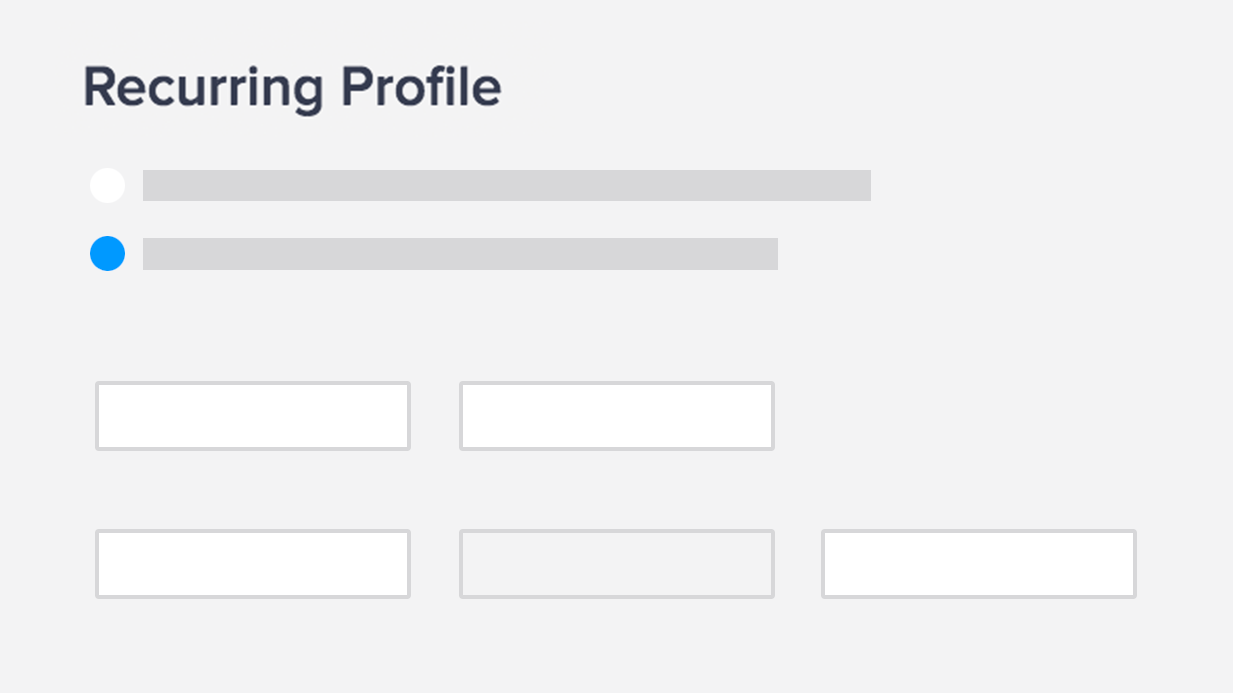This screenshot has width=1233, height=693.
Task: Select the white field directly below the blue radio option
Action: tap(253, 416)
